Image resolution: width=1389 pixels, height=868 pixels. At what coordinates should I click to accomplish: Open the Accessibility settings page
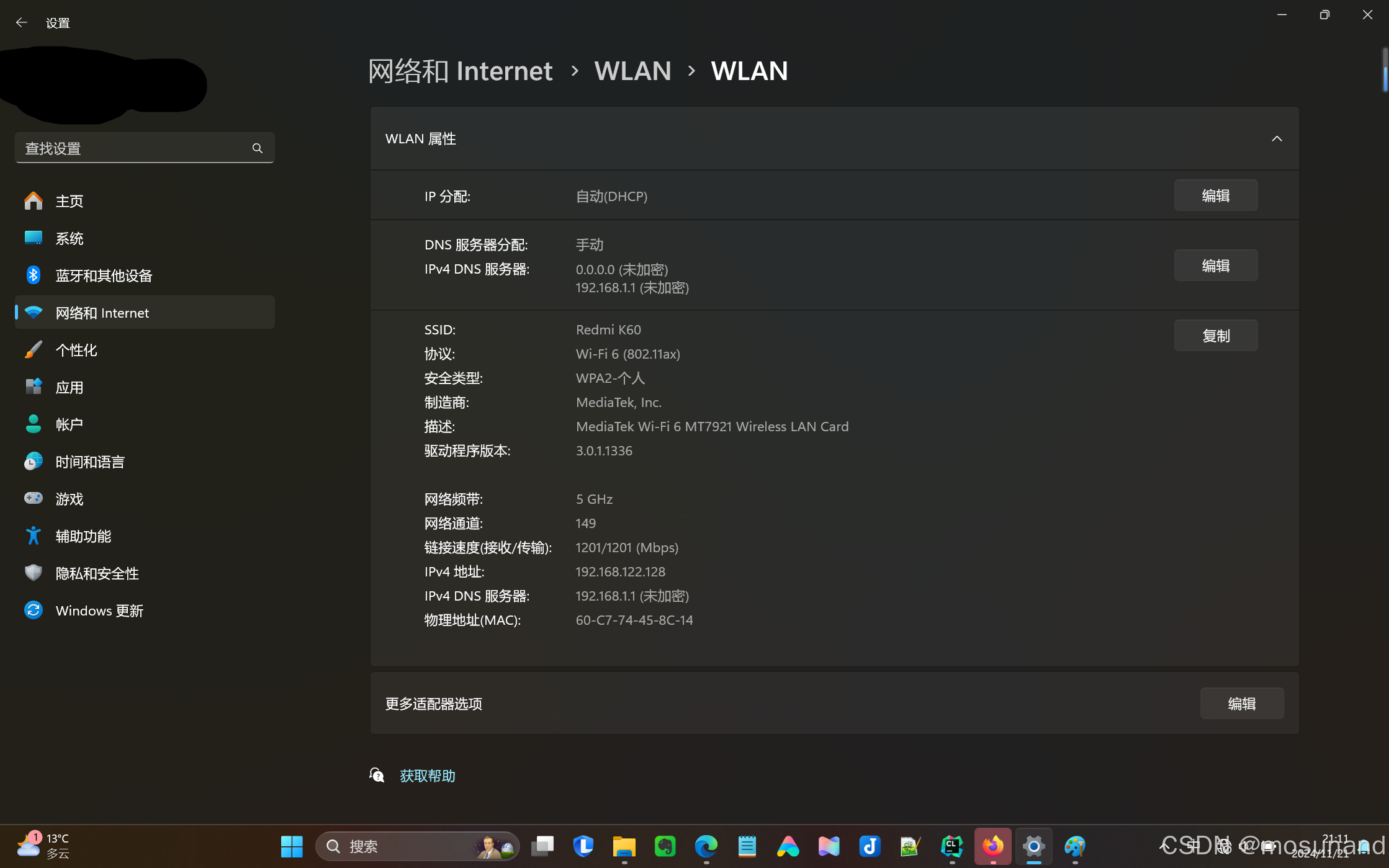tap(83, 536)
